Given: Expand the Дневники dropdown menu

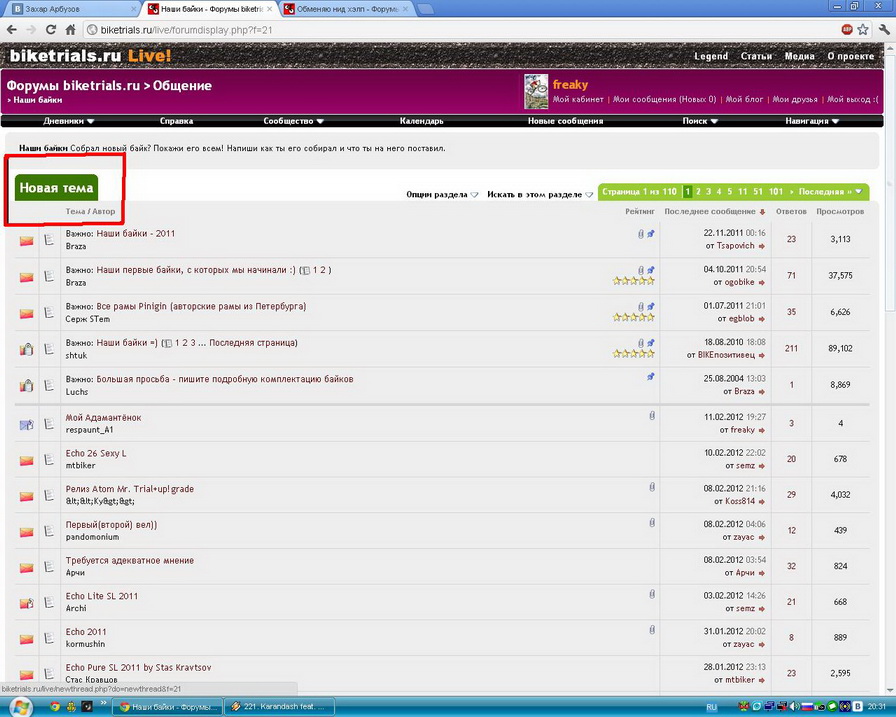Looking at the screenshot, I should (69, 121).
